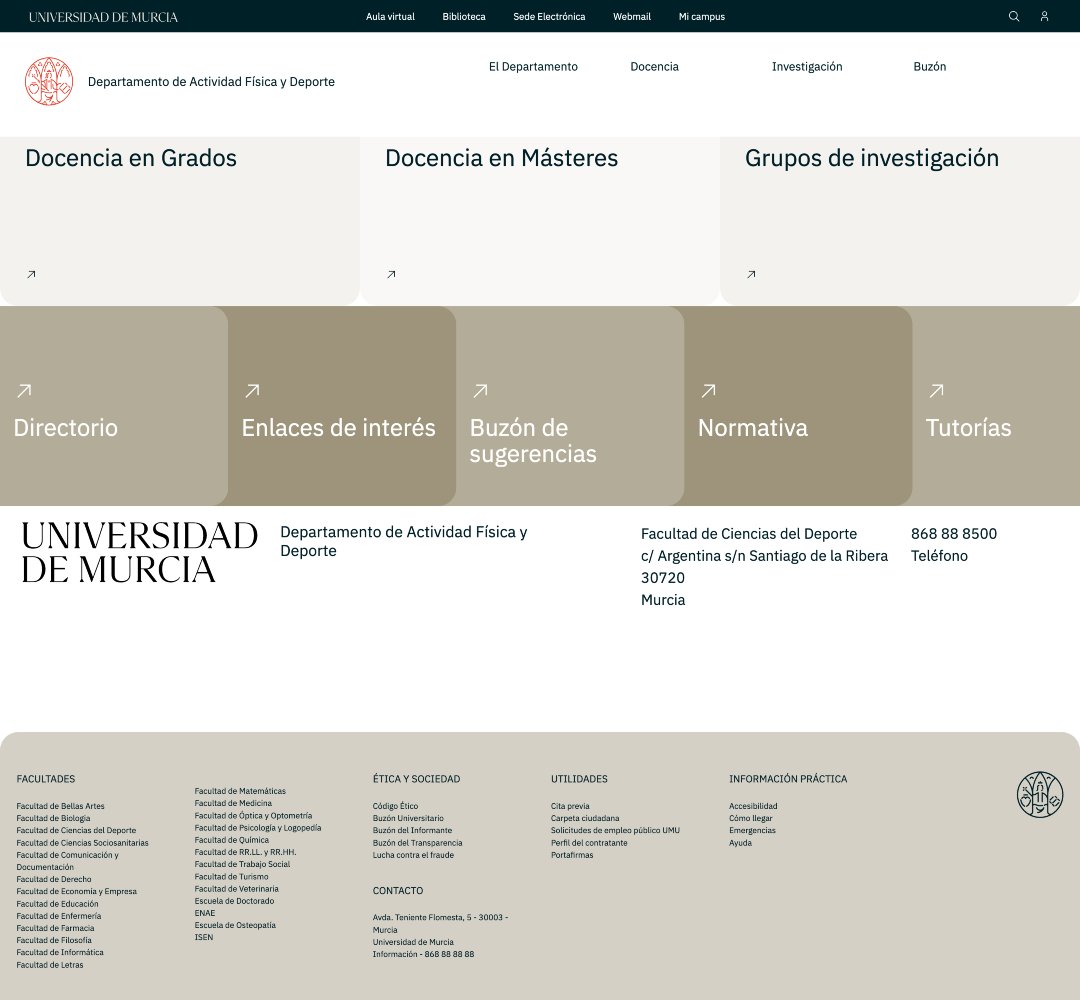Screen dimensions: 1080x1000
Task: Open Facultad de Medicina footer link
Action: (233, 803)
